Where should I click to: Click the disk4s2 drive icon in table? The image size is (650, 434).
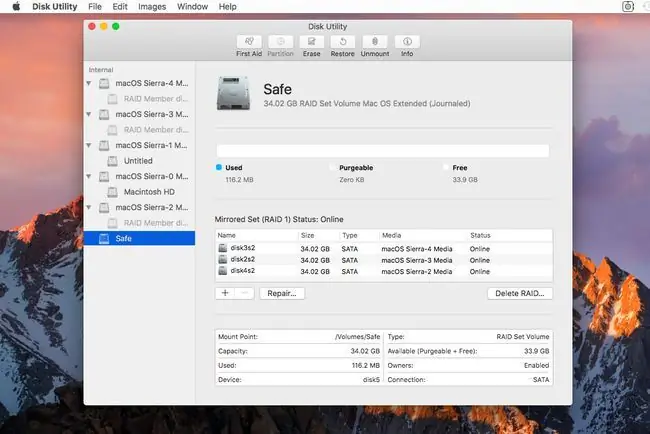pos(223,271)
